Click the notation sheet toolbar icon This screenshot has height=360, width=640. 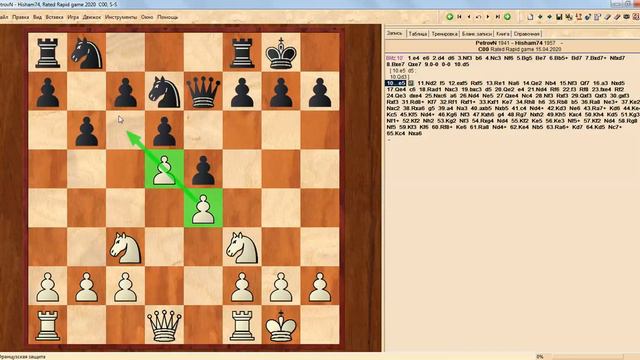pos(598,17)
